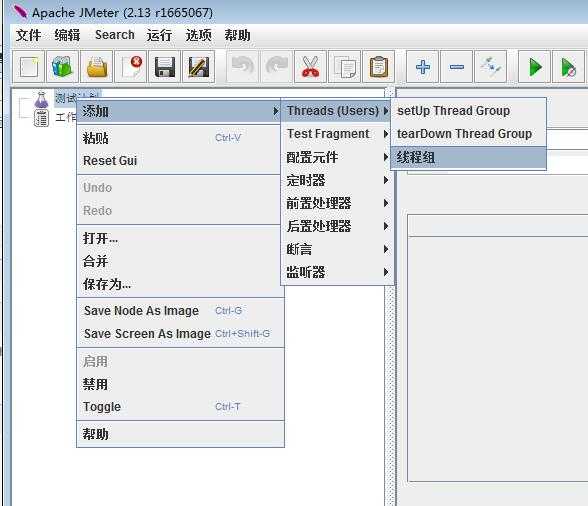The height and width of the screenshot is (506, 588).
Task: Click the Open file folder icon
Action: (96, 67)
